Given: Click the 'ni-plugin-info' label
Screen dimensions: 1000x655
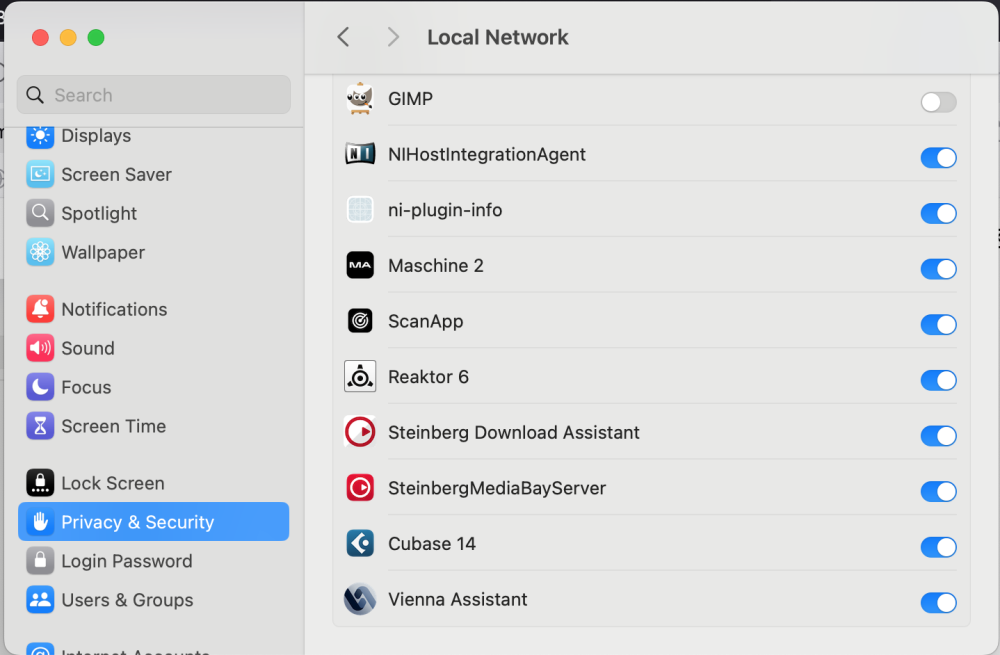Looking at the screenshot, I should [x=445, y=210].
